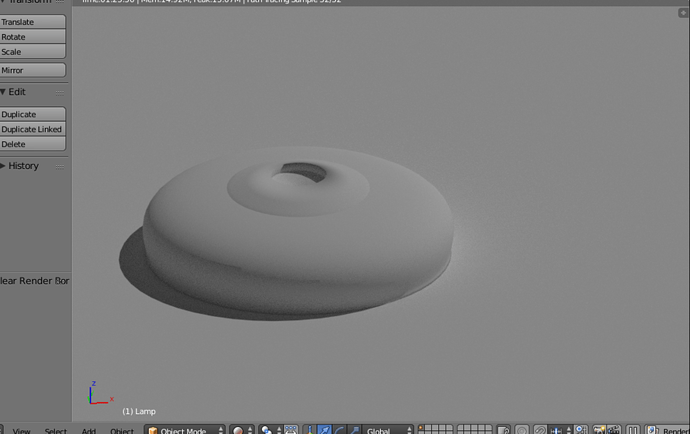Select the first layer with orange dot
Screen dimensions: 690x434
(421, 427)
